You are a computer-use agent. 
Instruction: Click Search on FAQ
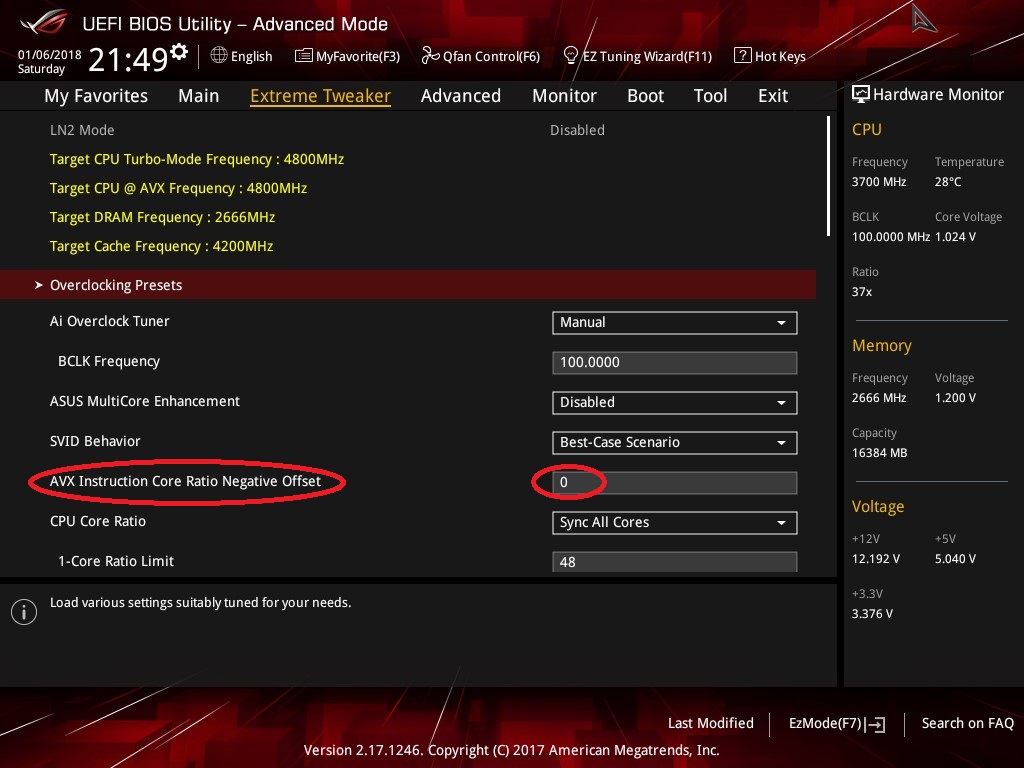click(967, 724)
